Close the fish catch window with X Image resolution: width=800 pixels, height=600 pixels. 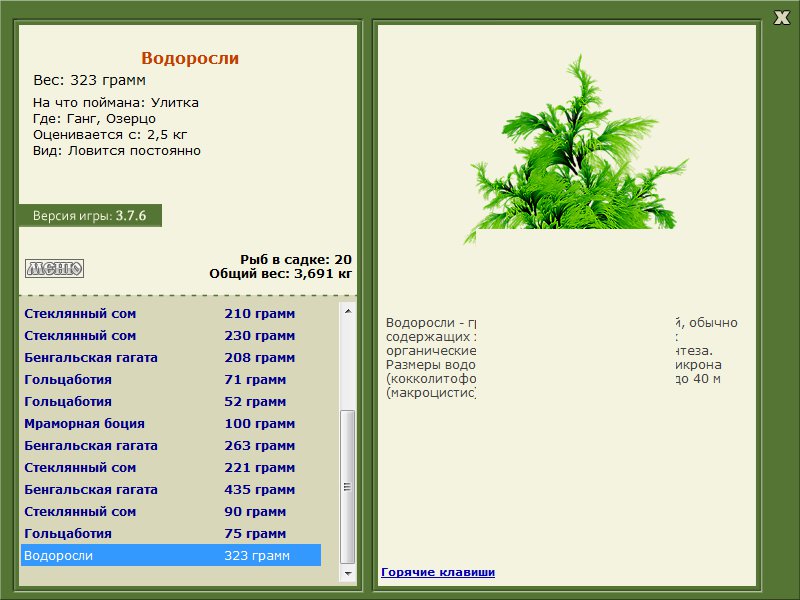[782, 18]
